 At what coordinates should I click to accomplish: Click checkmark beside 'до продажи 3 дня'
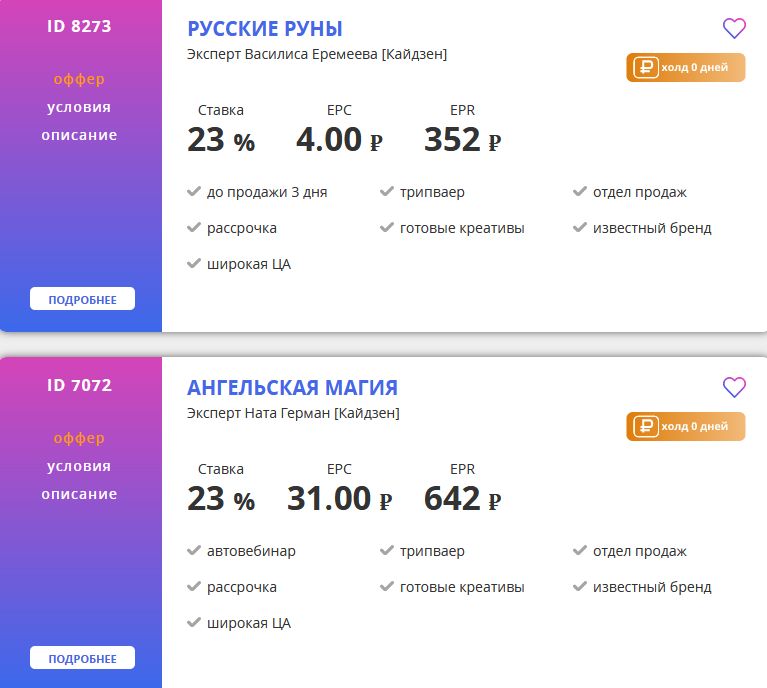[x=194, y=191]
